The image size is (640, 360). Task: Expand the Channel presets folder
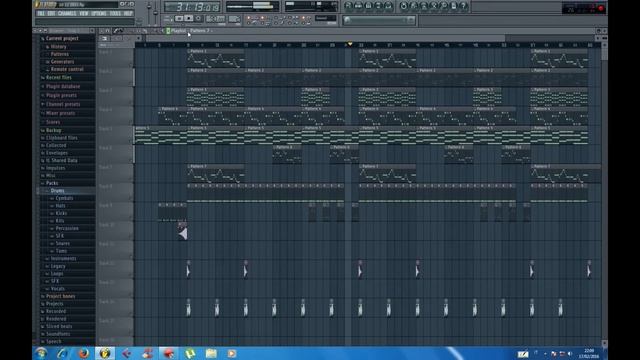click(63, 104)
